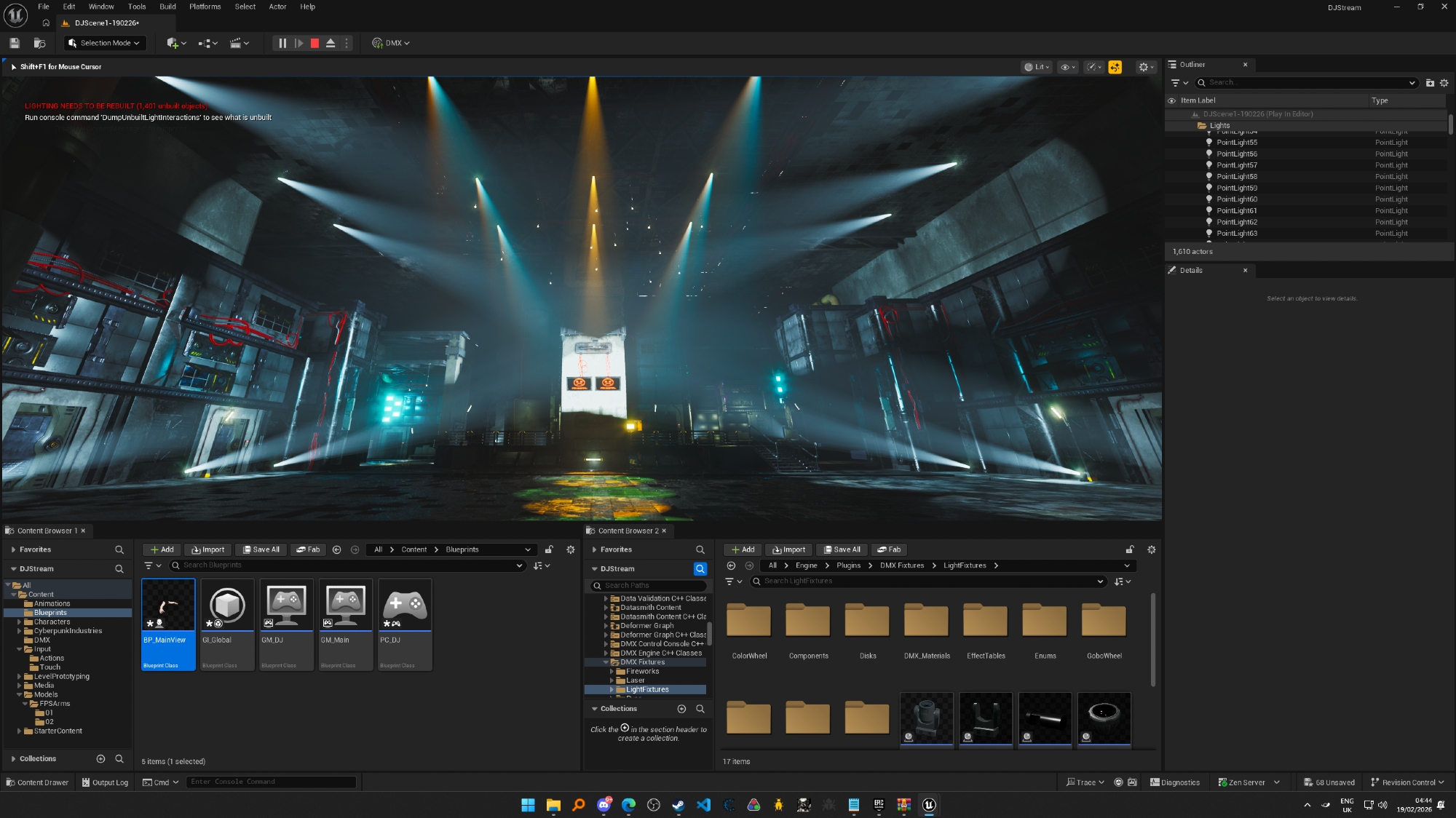Toggle lock on Content Browser 1
This screenshot has height=818, width=1456.
550,549
